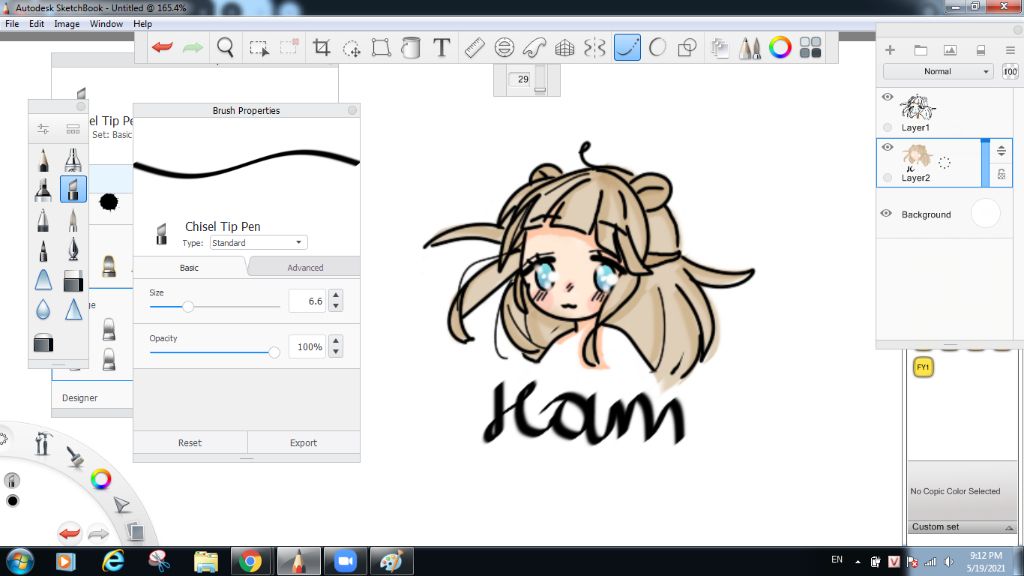Toggle the Ellipse guide tool
This screenshot has height=576, width=1024.
504,48
